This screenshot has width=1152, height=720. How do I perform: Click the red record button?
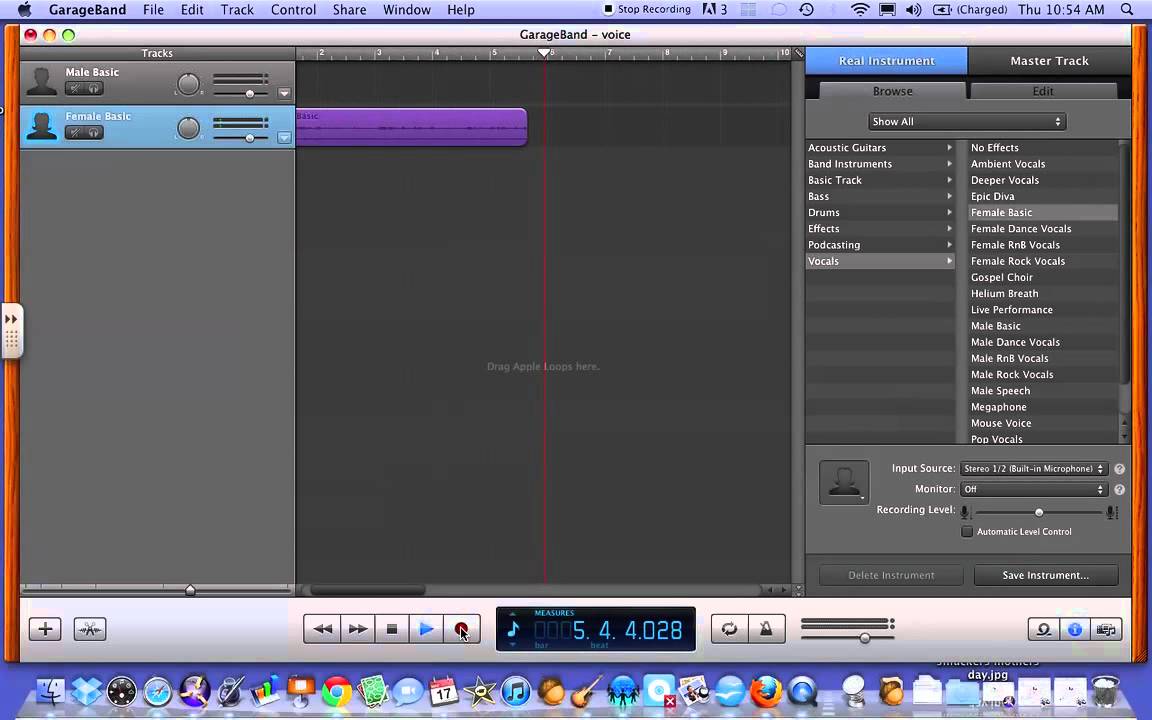click(461, 629)
